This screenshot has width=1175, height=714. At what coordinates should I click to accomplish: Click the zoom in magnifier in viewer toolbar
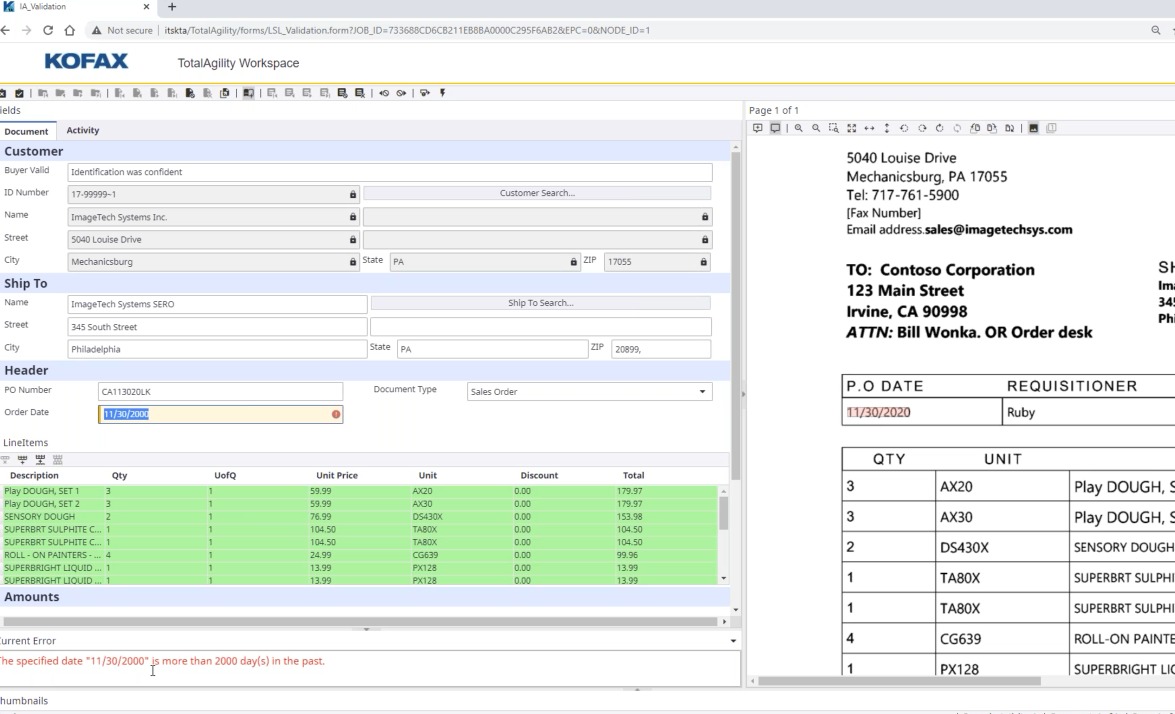(x=799, y=129)
